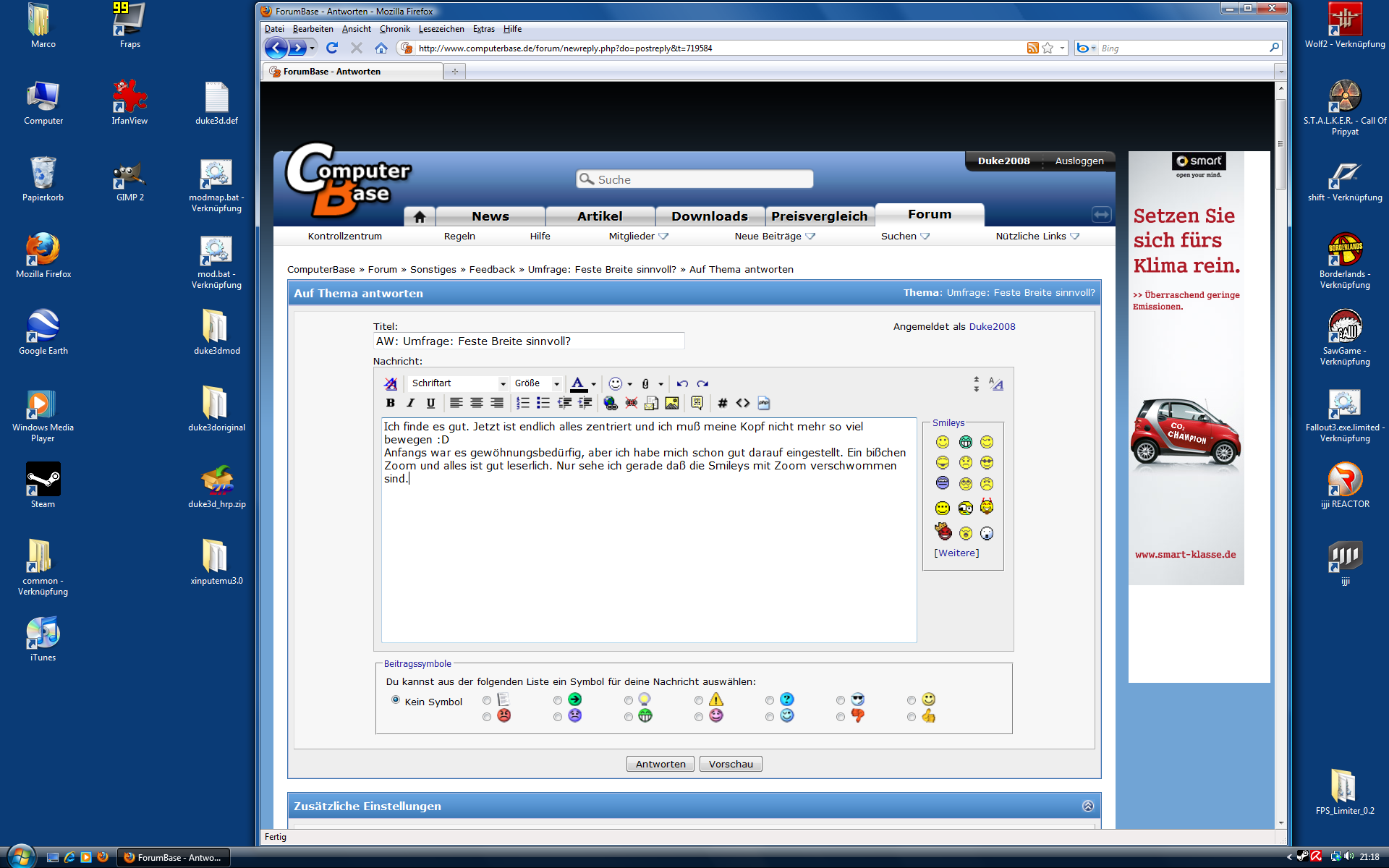Open the Schriftart font dropdown
This screenshot has width=1389, height=868.
coord(458,383)
